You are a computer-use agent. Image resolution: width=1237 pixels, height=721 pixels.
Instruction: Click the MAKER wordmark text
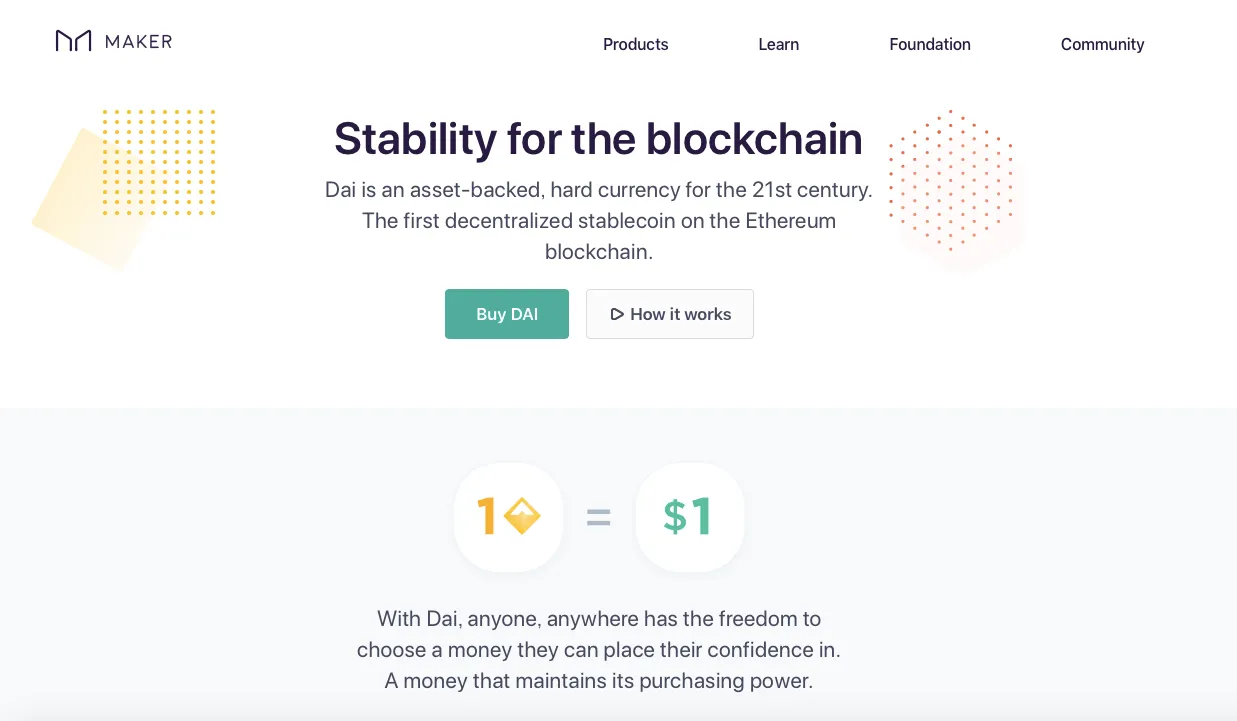point(138,41)
